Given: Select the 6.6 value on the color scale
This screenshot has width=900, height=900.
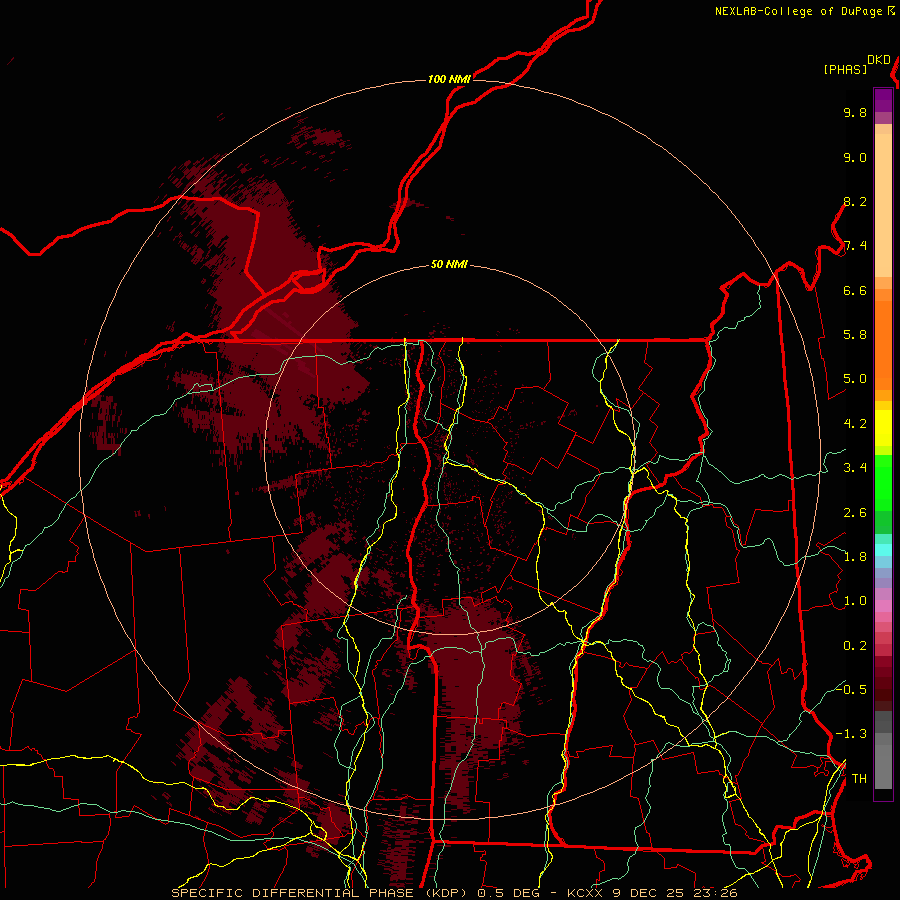Looking at the screenshot, I should (855, 290).
